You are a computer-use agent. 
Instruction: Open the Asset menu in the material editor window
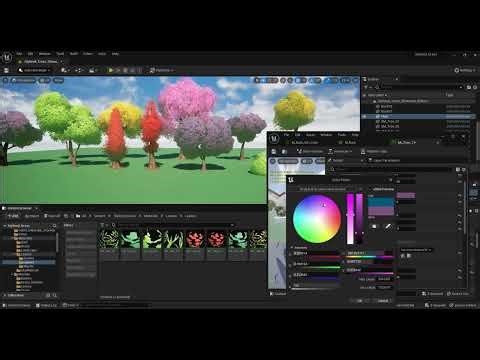(311, 135)
